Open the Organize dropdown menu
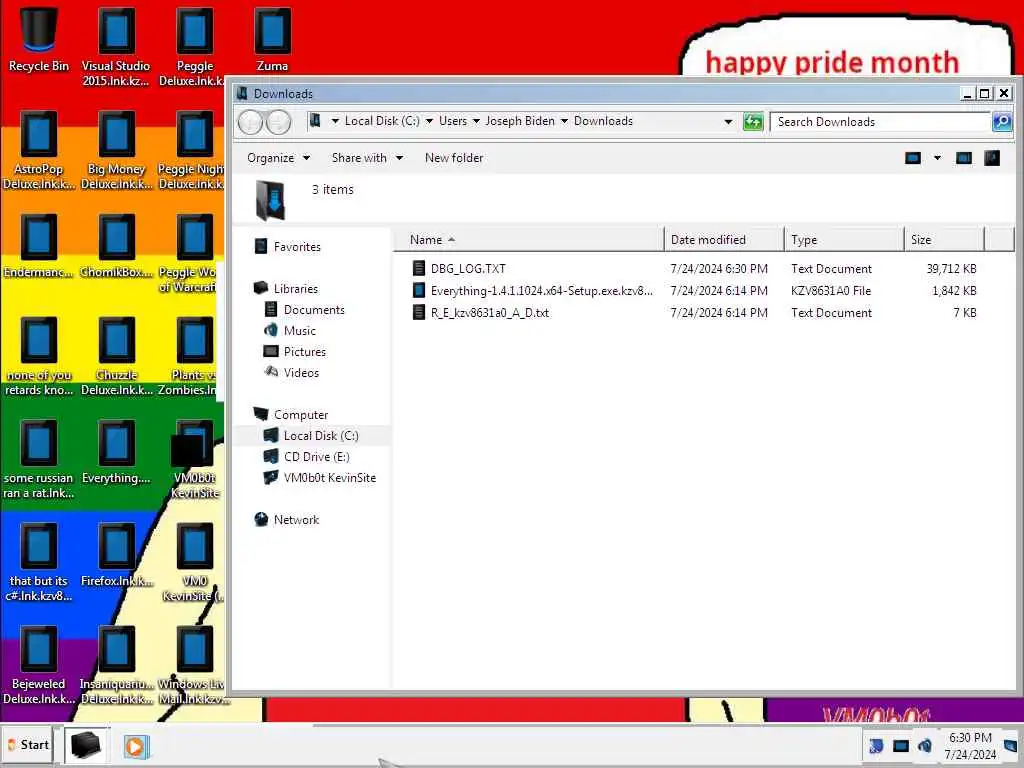This screenshot has height=768, width=1024. (x=278, y=158)
